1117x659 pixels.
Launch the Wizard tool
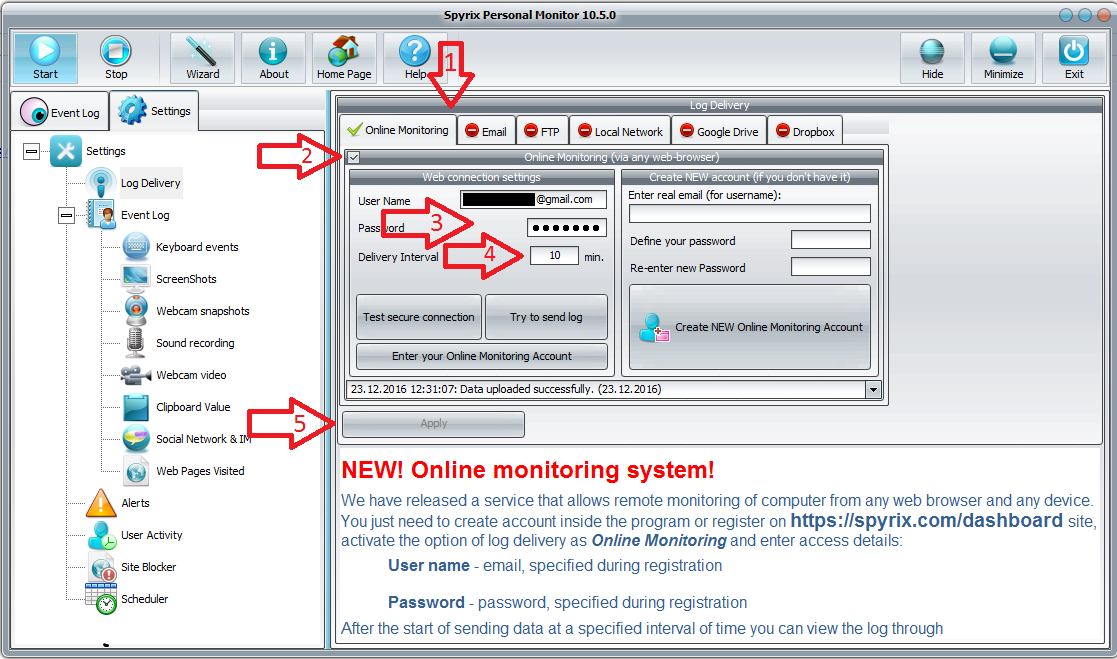click(202, 58)
